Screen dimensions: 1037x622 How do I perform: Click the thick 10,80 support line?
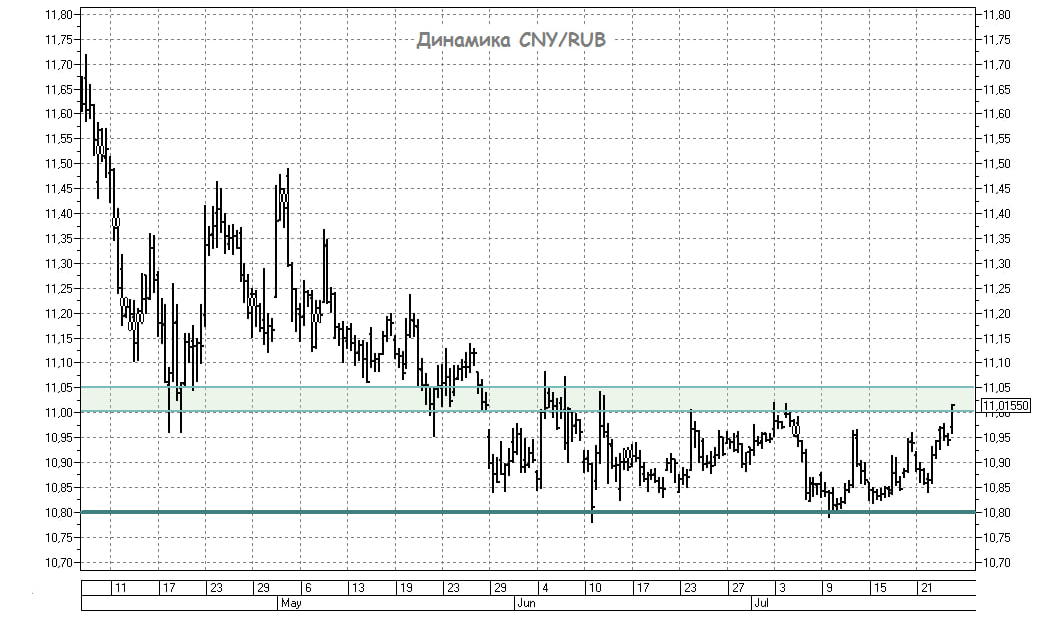click(528, 512)
